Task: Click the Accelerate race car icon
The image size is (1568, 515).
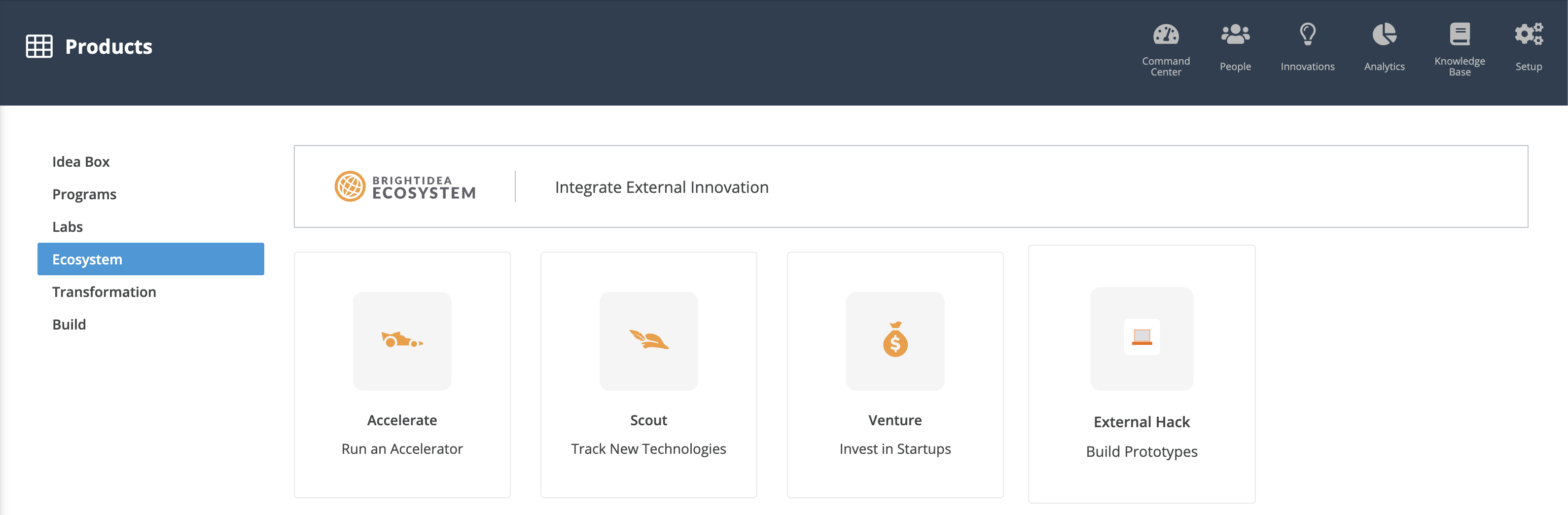Action: point(402,340)
